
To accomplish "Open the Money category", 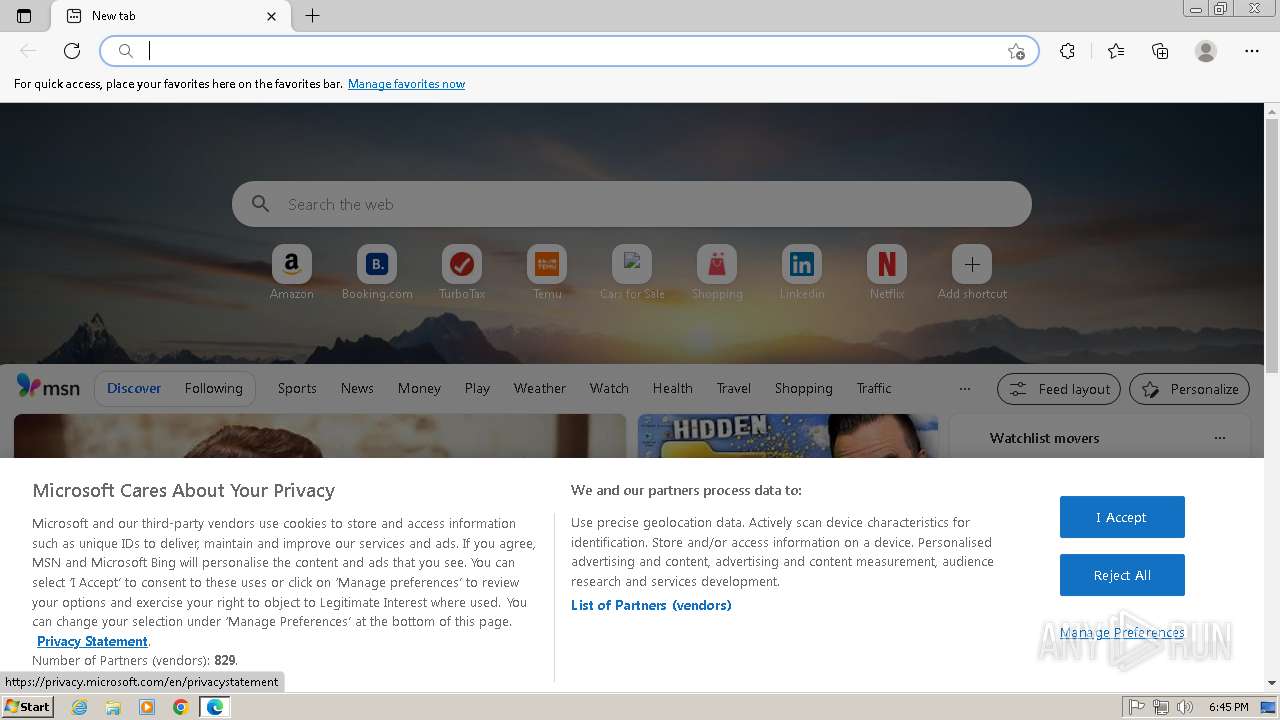I will pos(419,388).
